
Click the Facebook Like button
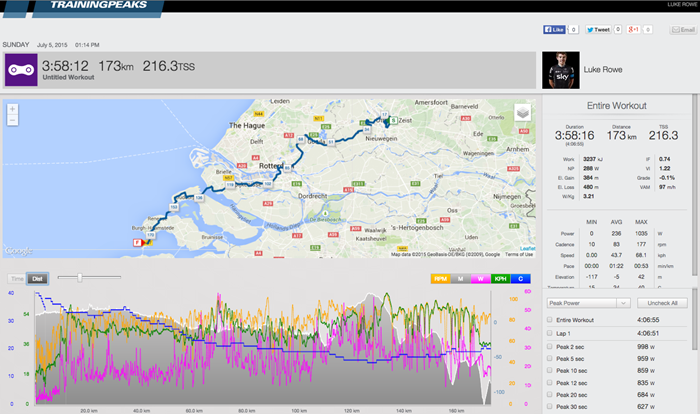[x=554, y=29]
